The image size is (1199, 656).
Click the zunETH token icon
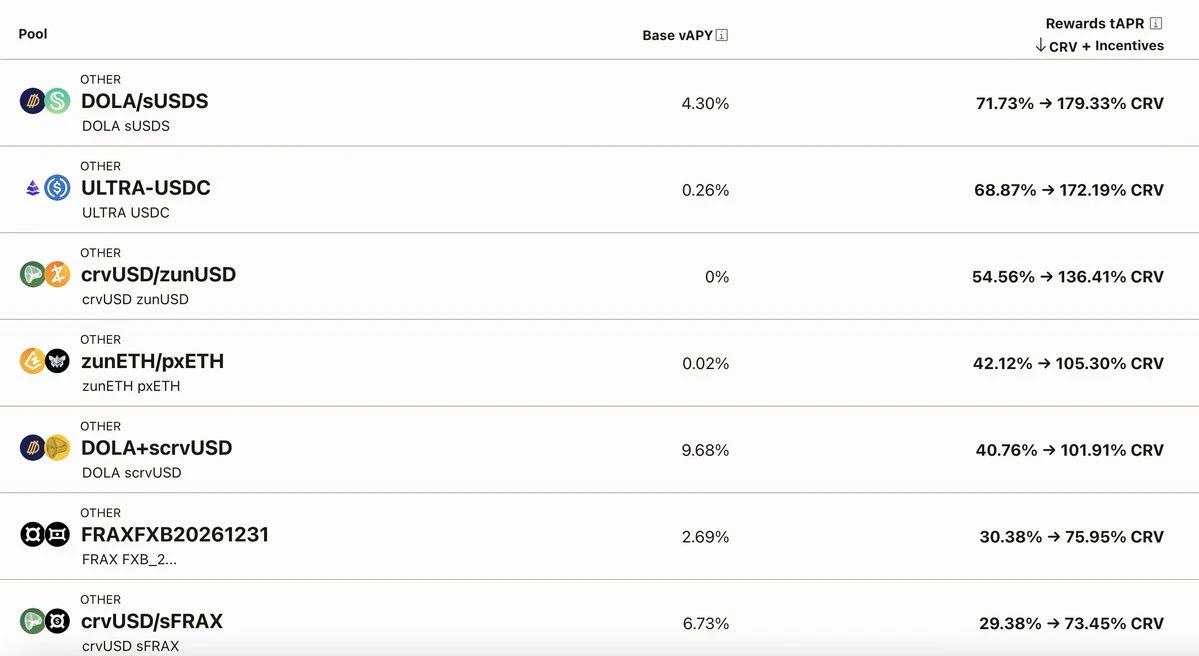(30, 362)
